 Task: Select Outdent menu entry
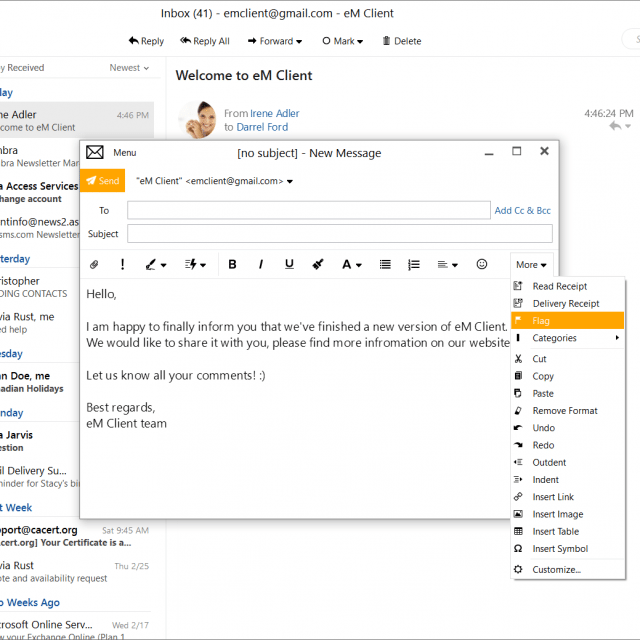567,462
